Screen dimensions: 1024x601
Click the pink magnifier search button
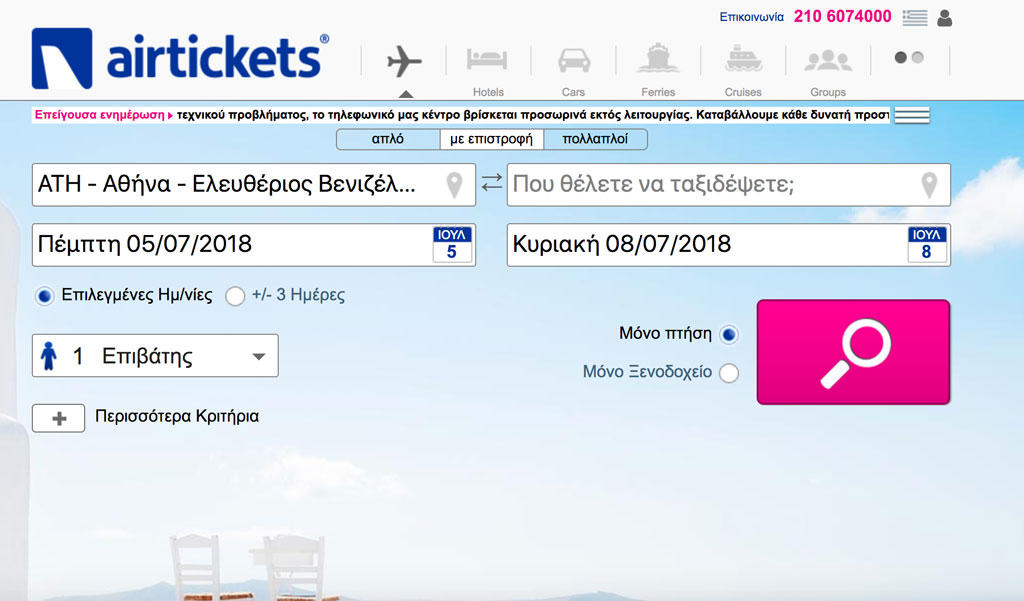[x=854, y=352]
